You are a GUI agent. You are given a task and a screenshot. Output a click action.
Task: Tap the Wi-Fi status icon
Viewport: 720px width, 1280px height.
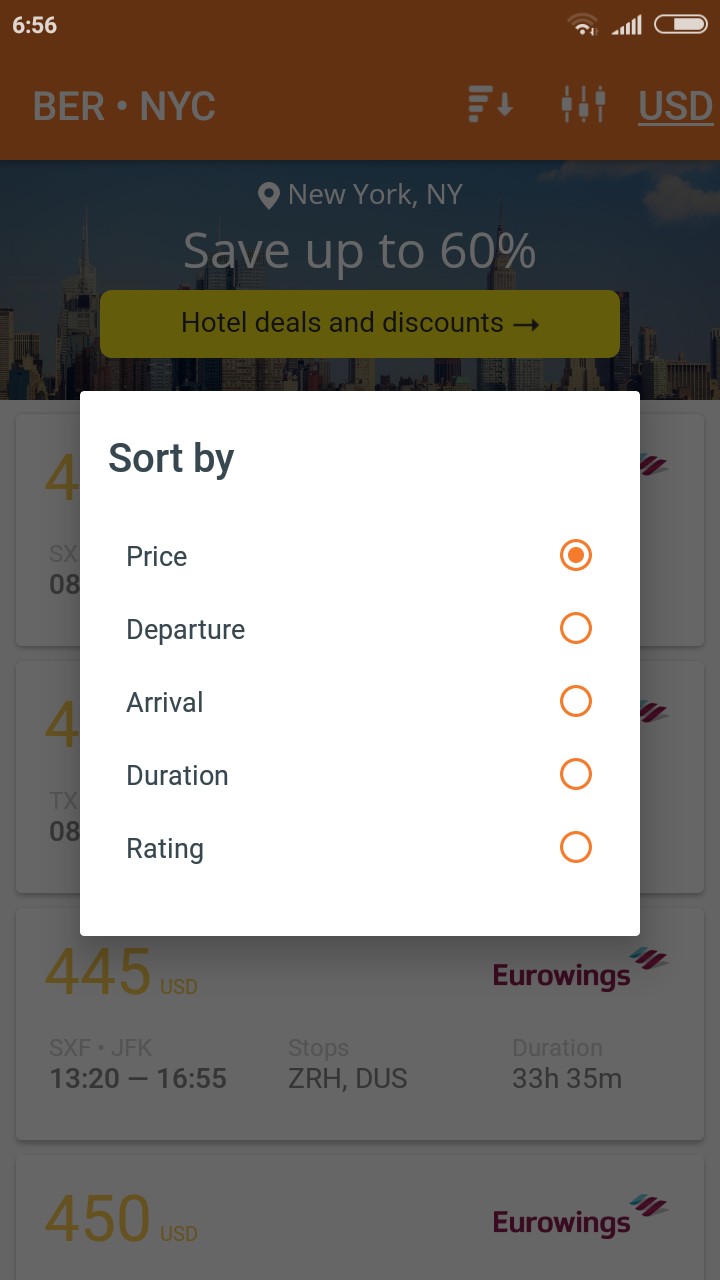(x=582, y=25)
